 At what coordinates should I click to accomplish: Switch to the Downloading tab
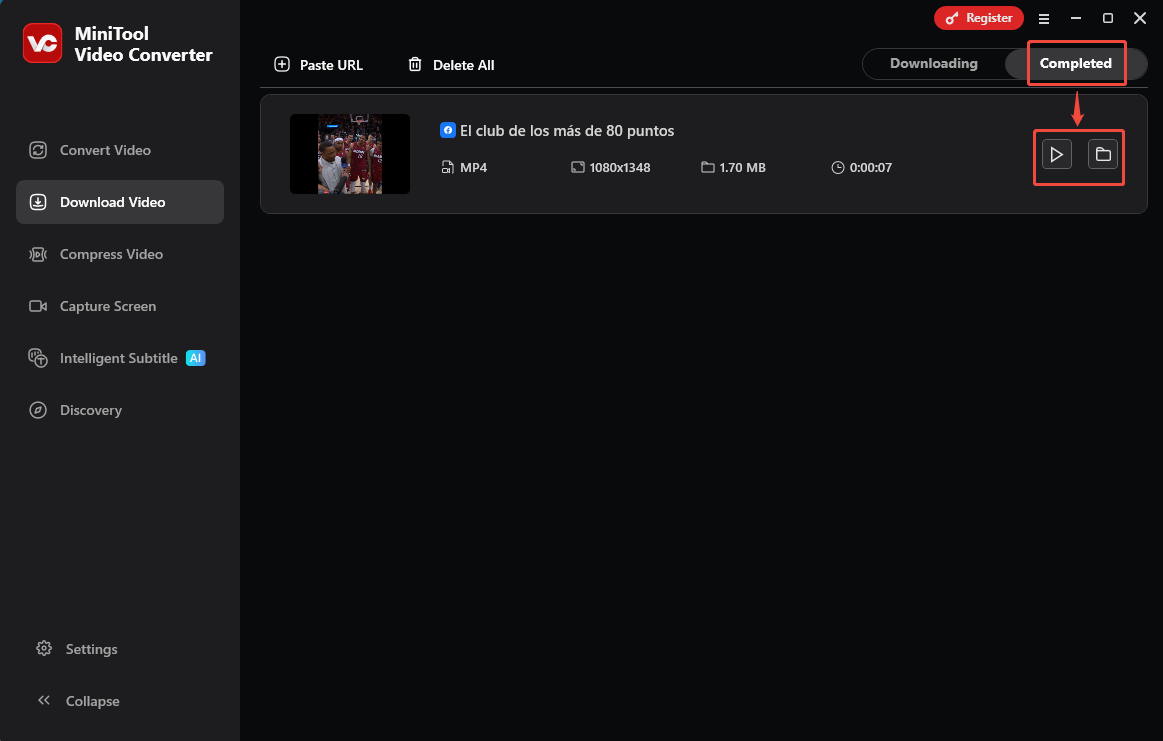(x=936, y=63)
